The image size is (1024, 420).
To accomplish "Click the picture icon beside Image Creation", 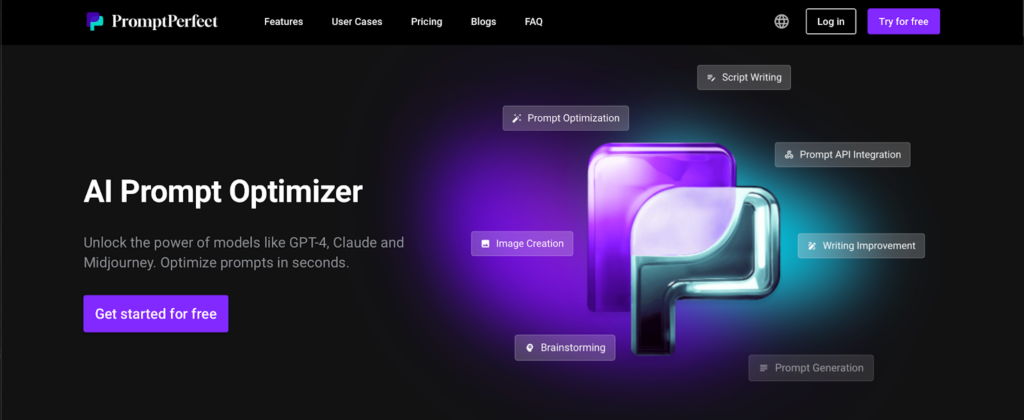I will point(485,243).
